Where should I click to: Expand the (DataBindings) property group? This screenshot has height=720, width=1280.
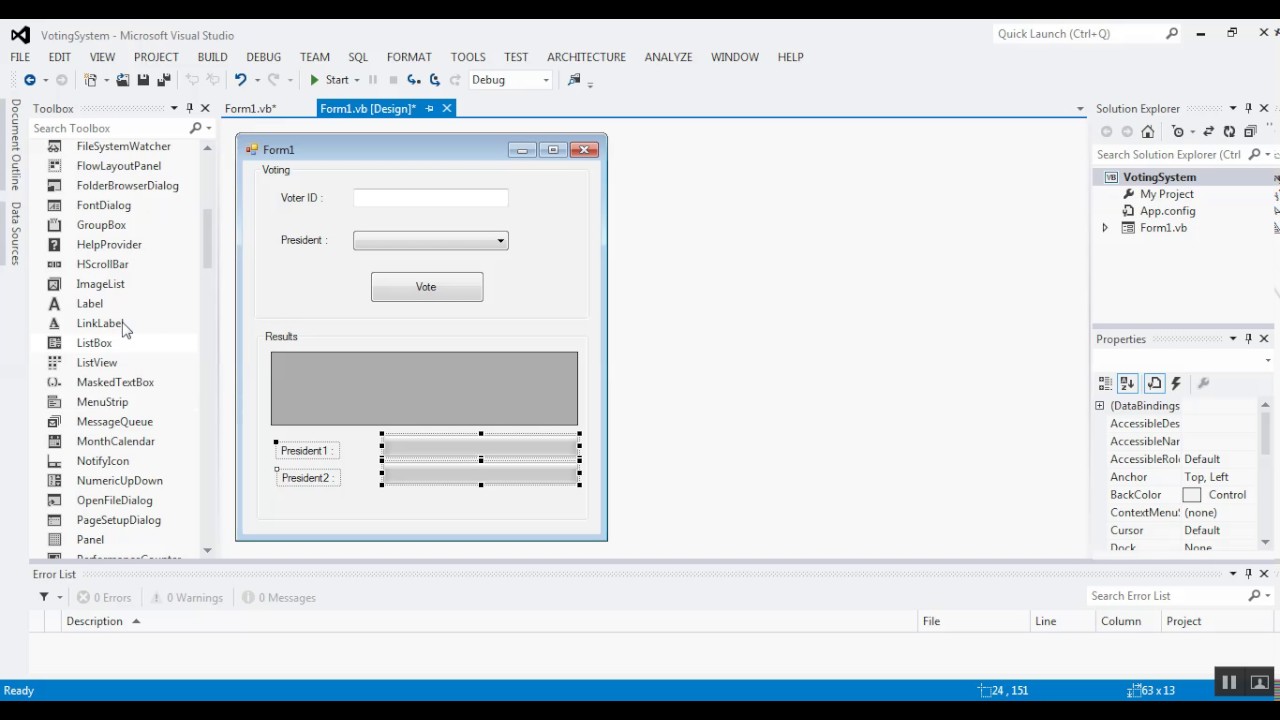click(1100, 406)
